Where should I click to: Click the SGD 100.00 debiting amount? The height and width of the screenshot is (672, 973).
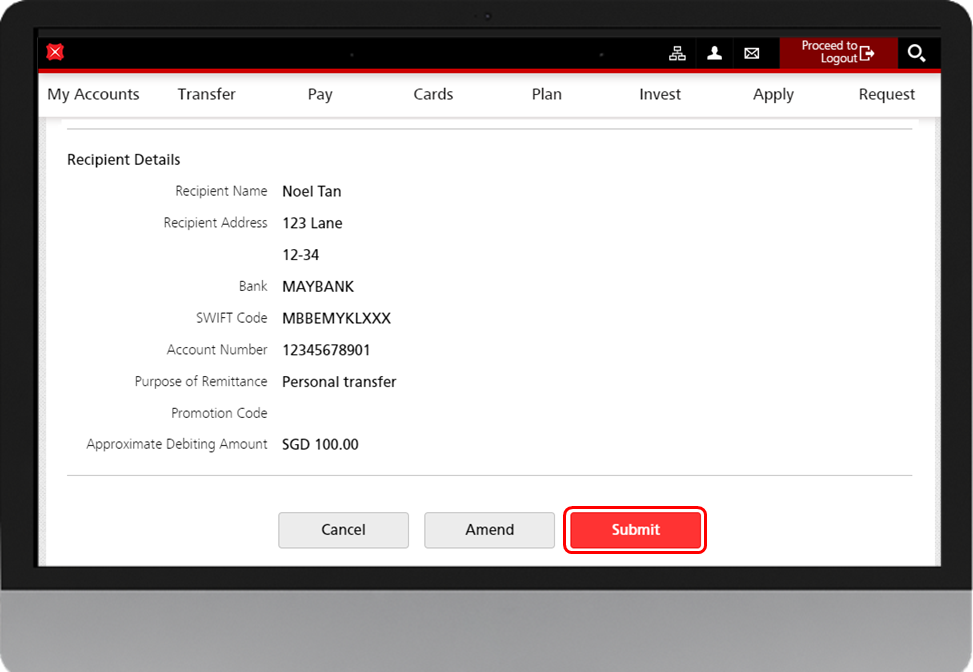pyautogui.click(x=320, y=444)
